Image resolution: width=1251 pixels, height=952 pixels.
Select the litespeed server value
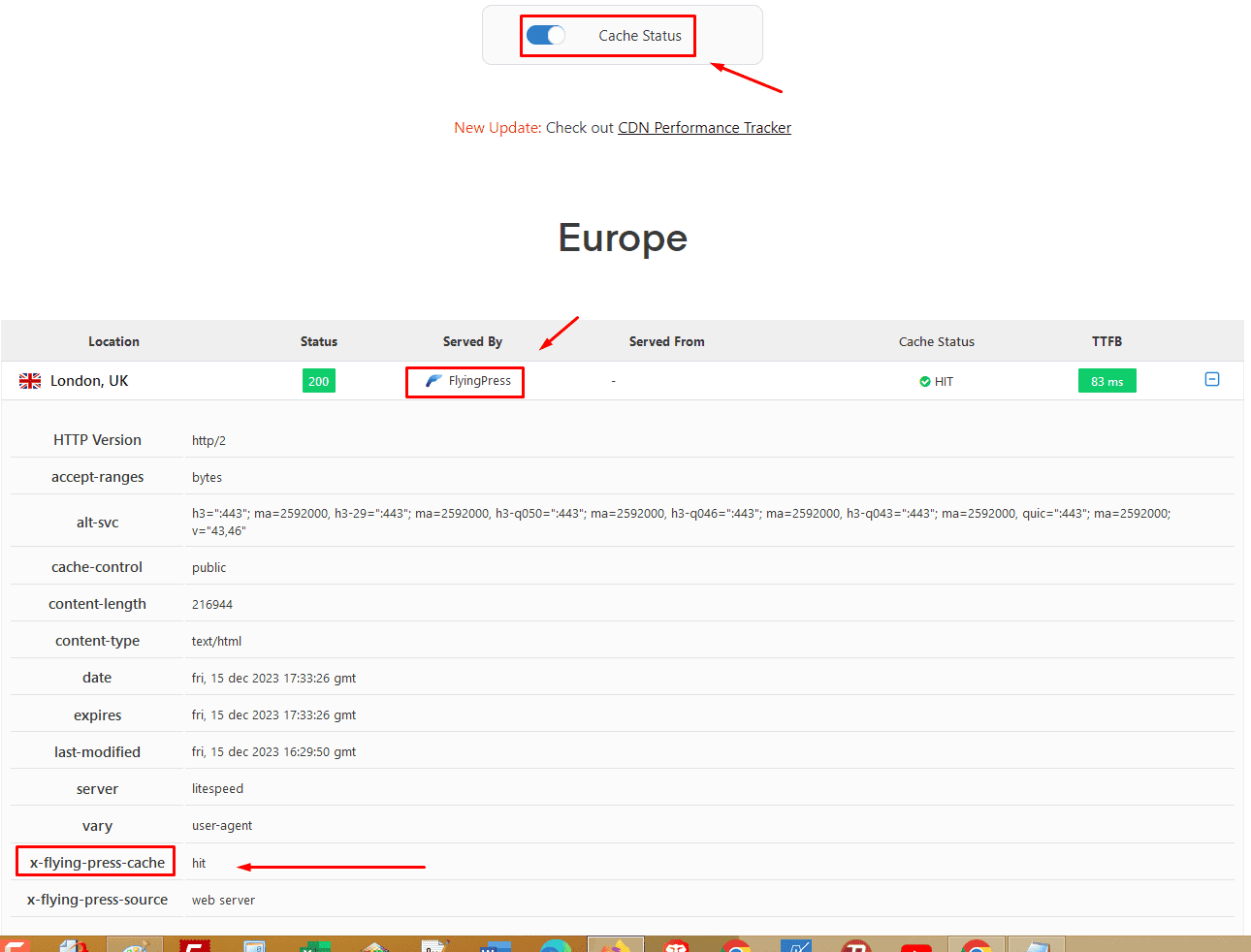pos(217,789)
